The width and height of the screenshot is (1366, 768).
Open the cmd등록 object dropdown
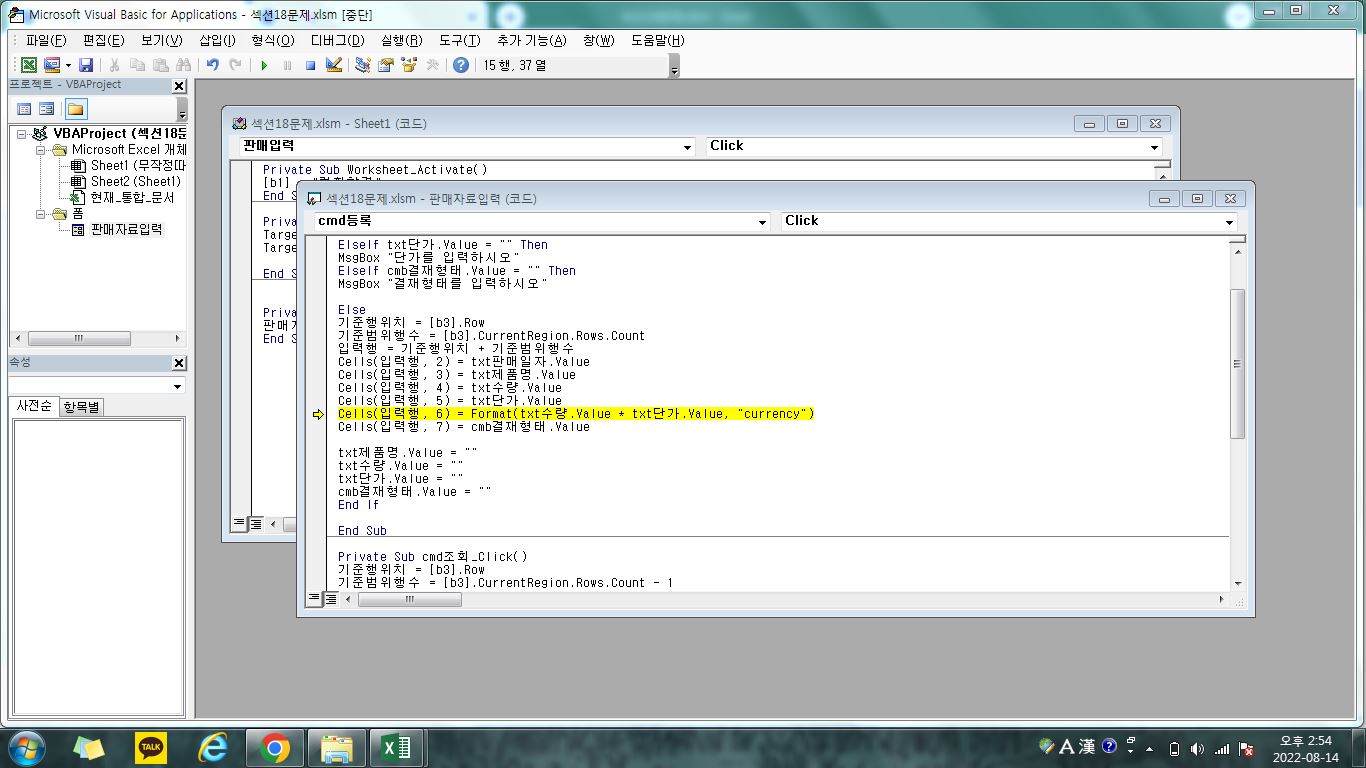[x=762, y=222]
